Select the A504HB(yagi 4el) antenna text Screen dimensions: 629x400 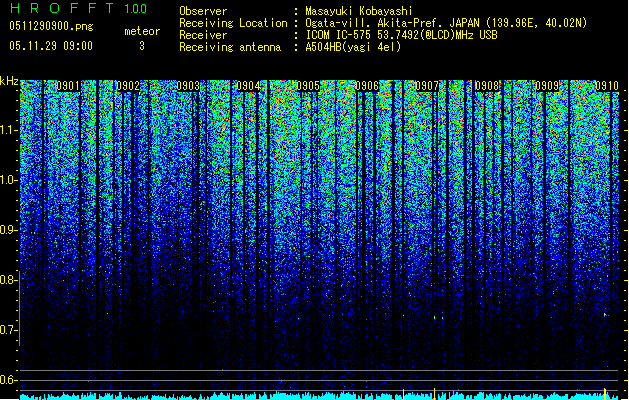(353, 47)
